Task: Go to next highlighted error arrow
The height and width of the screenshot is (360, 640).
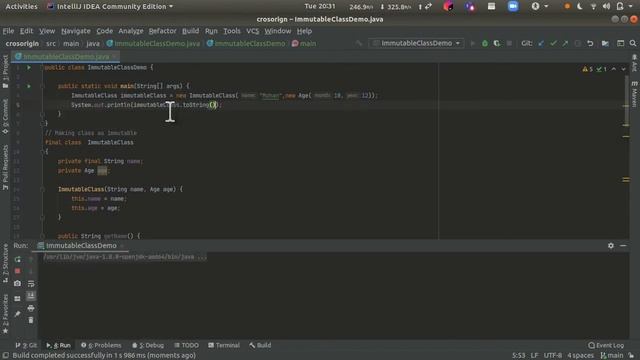Action: [623, 69]
